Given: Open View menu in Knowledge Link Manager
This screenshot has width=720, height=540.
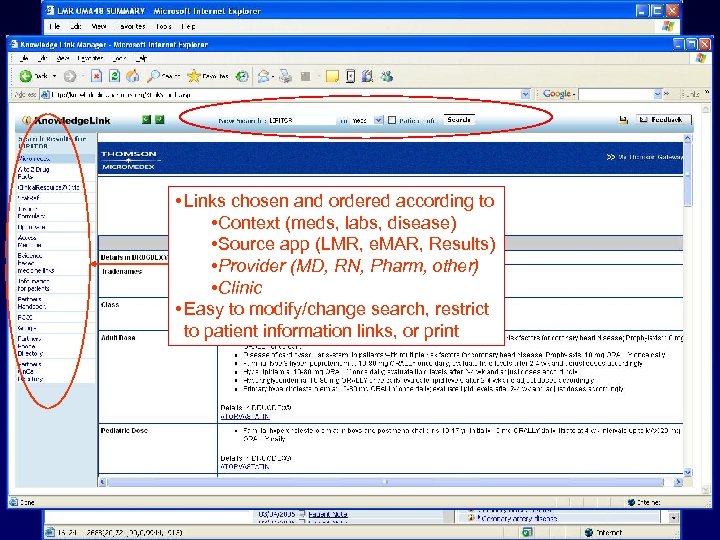Looking at the screenshot, I should pyautogui.click(x=62, y=58).
